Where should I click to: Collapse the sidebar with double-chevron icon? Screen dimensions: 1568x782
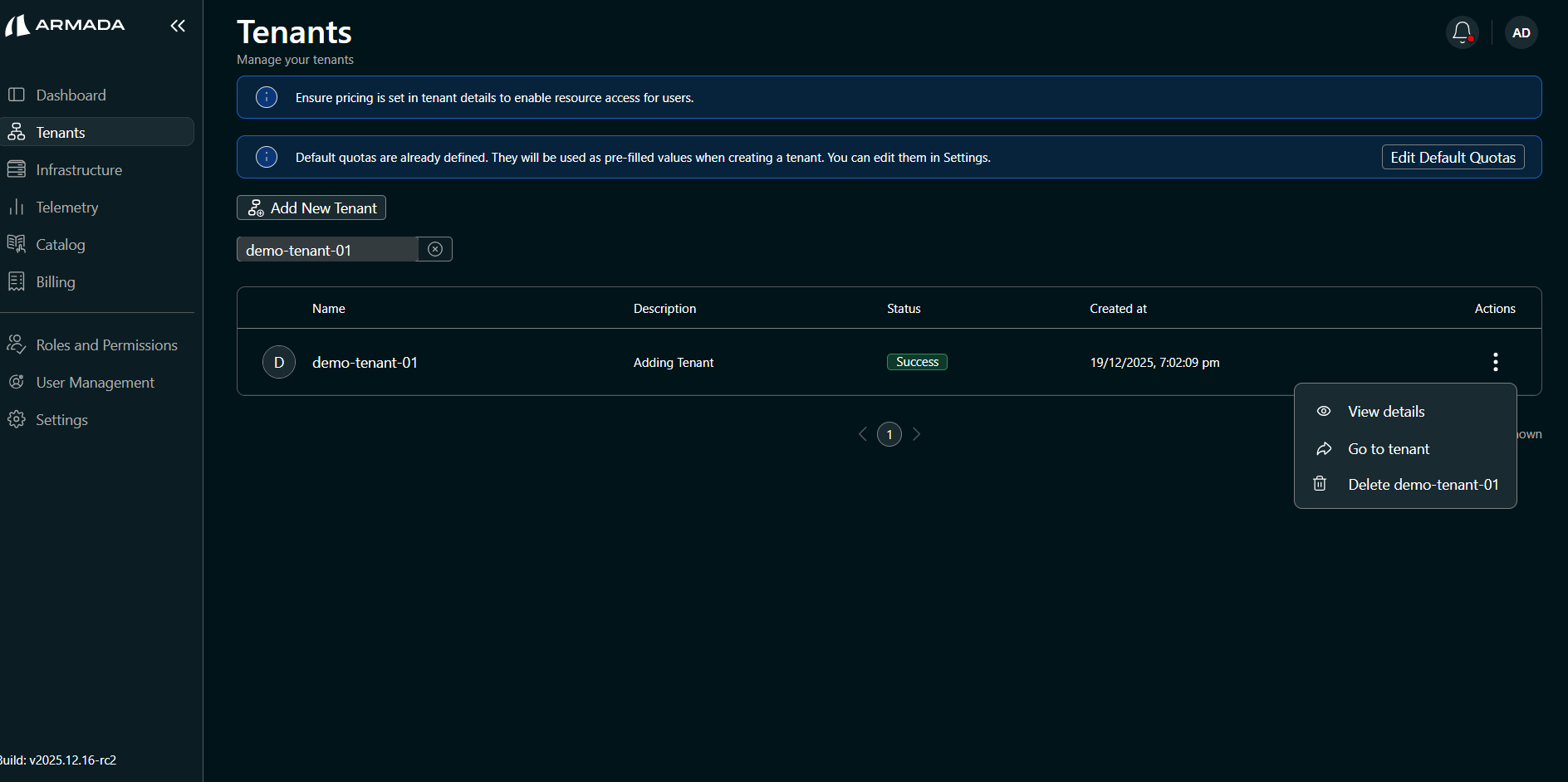(178, 26)
